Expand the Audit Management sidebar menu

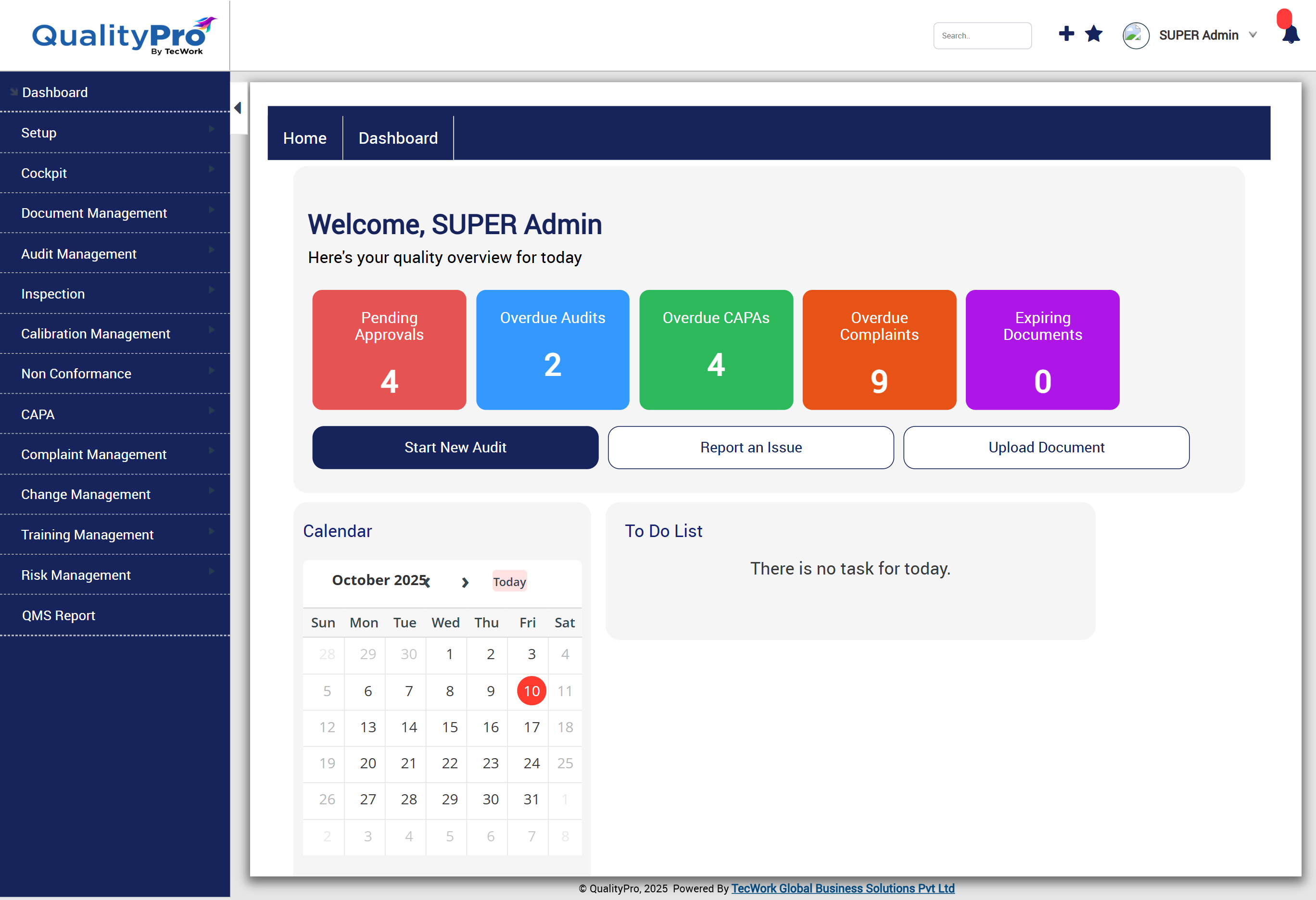click(79, 253)
